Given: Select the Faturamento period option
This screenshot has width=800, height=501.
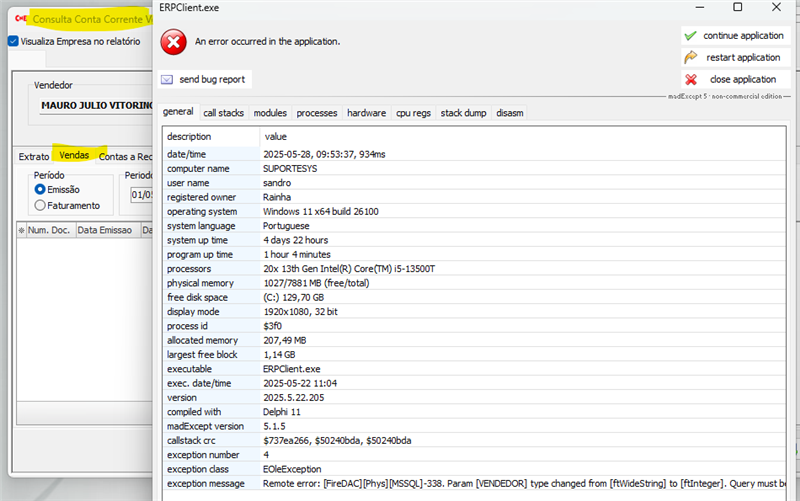Looking at the screenshot, I should [x=40, y=205].
